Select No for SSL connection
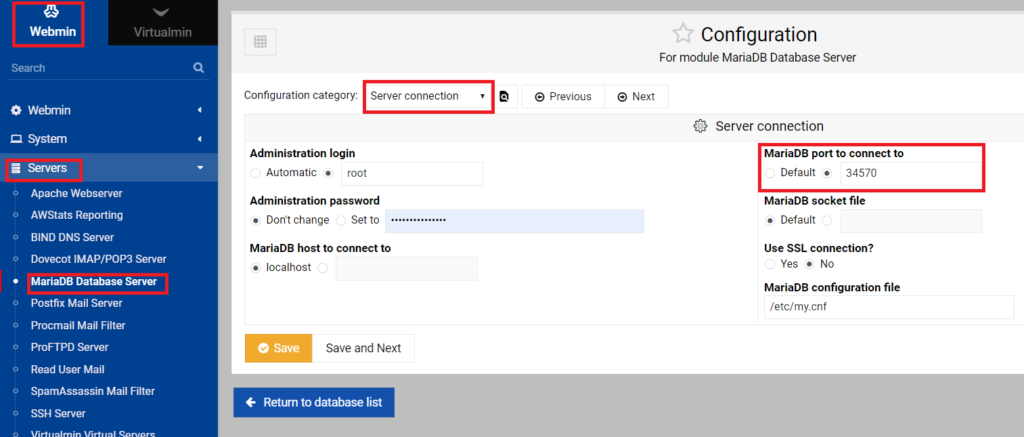This screenshot has height=437, width=1024. click(x=810, y=264)
